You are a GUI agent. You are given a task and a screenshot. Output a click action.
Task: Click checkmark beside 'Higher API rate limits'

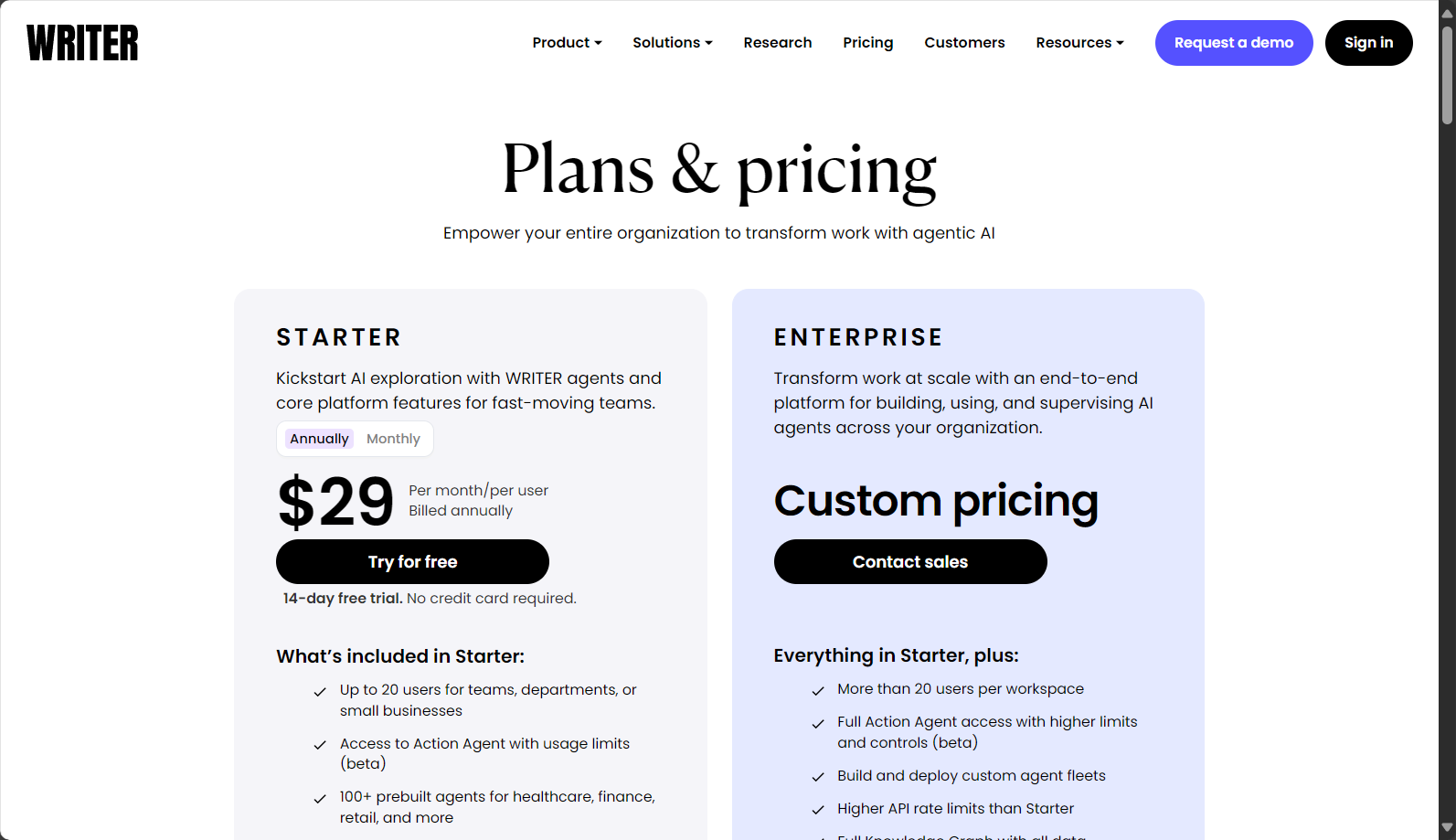(x=818, y=811)
